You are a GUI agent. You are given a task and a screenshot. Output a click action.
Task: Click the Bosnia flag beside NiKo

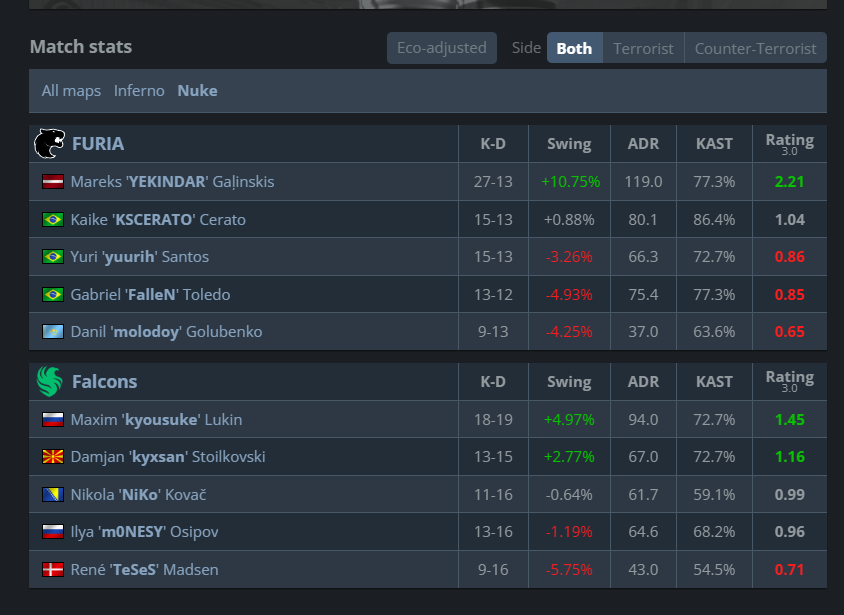click(x=53, y=494)
